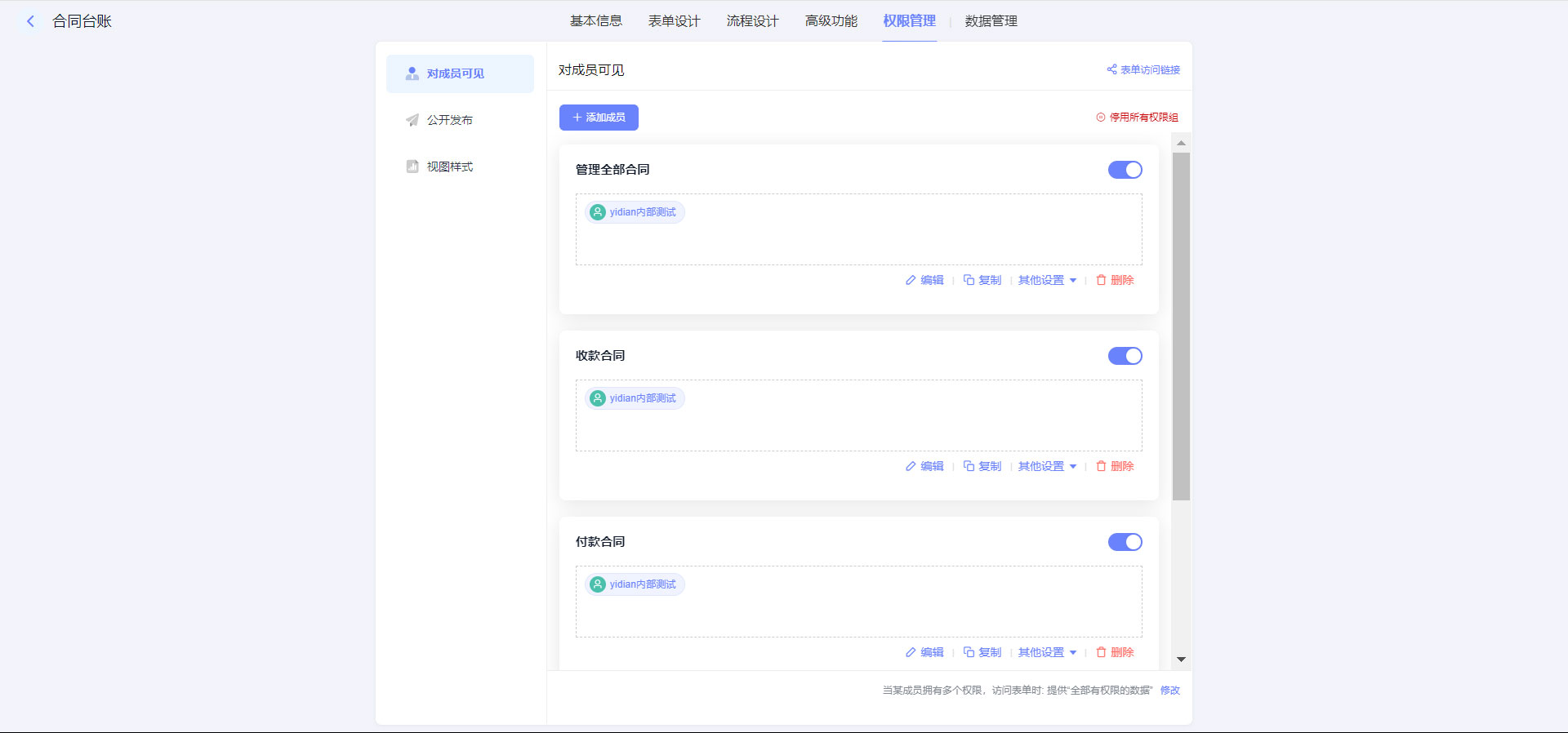This screenshot has width=1568, height=733.
Task: Expand 其他设置 dropdown in 管理全部合同
Action: (1047, 280)
